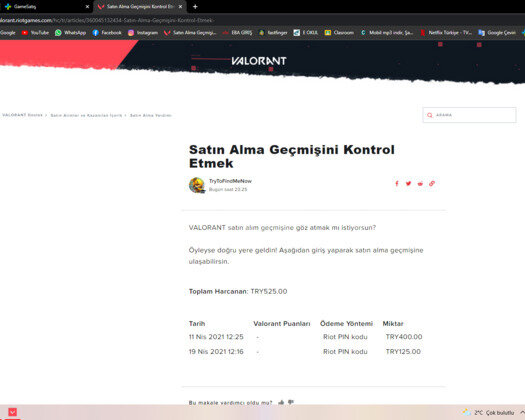Open the Classroom bookmark

pos(339,32)
